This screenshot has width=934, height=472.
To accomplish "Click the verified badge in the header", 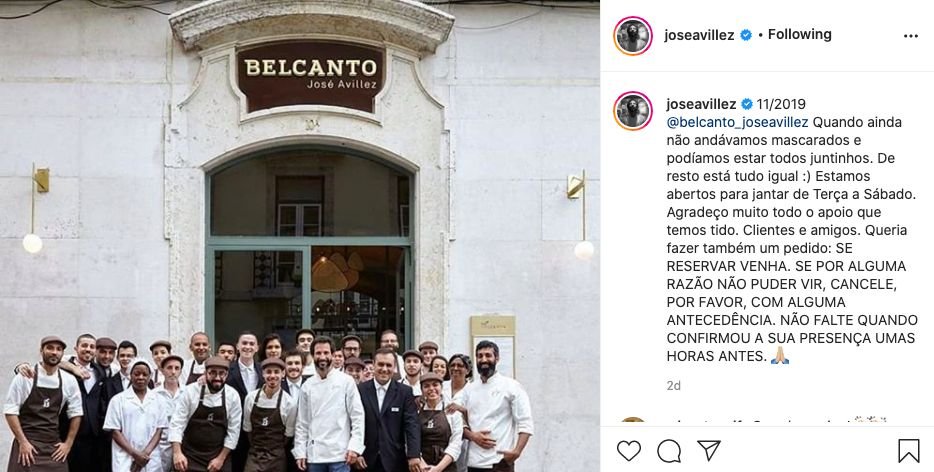I will click(x=746, y=35).
